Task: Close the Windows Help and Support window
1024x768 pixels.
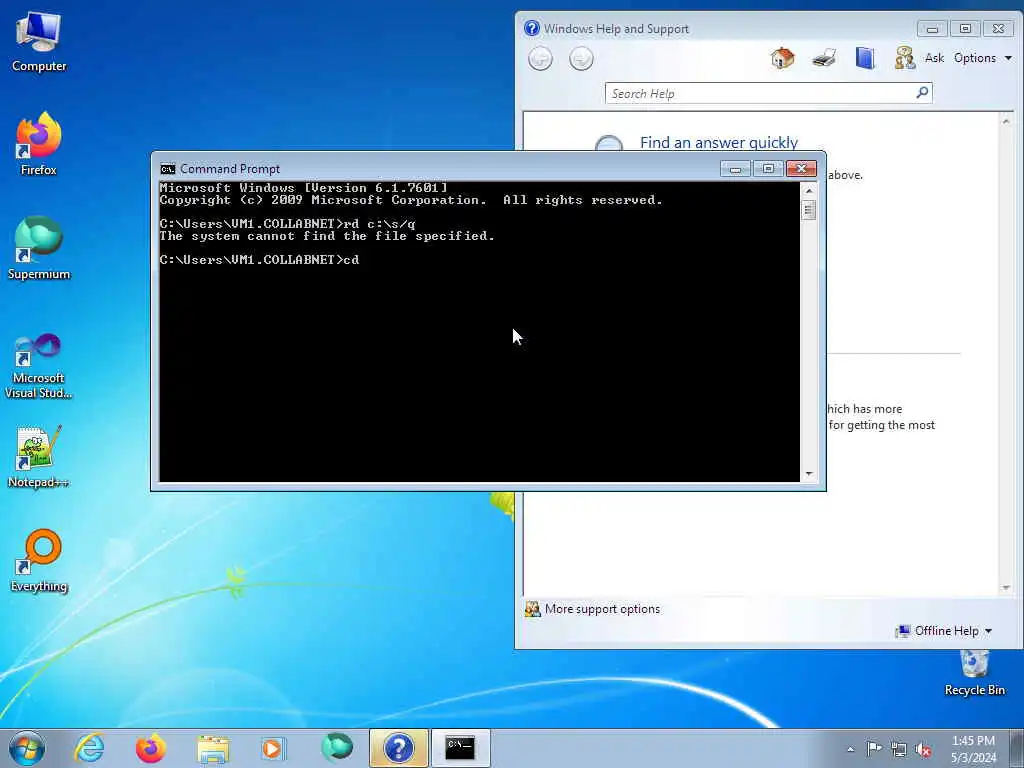Action: click(999, 29)
